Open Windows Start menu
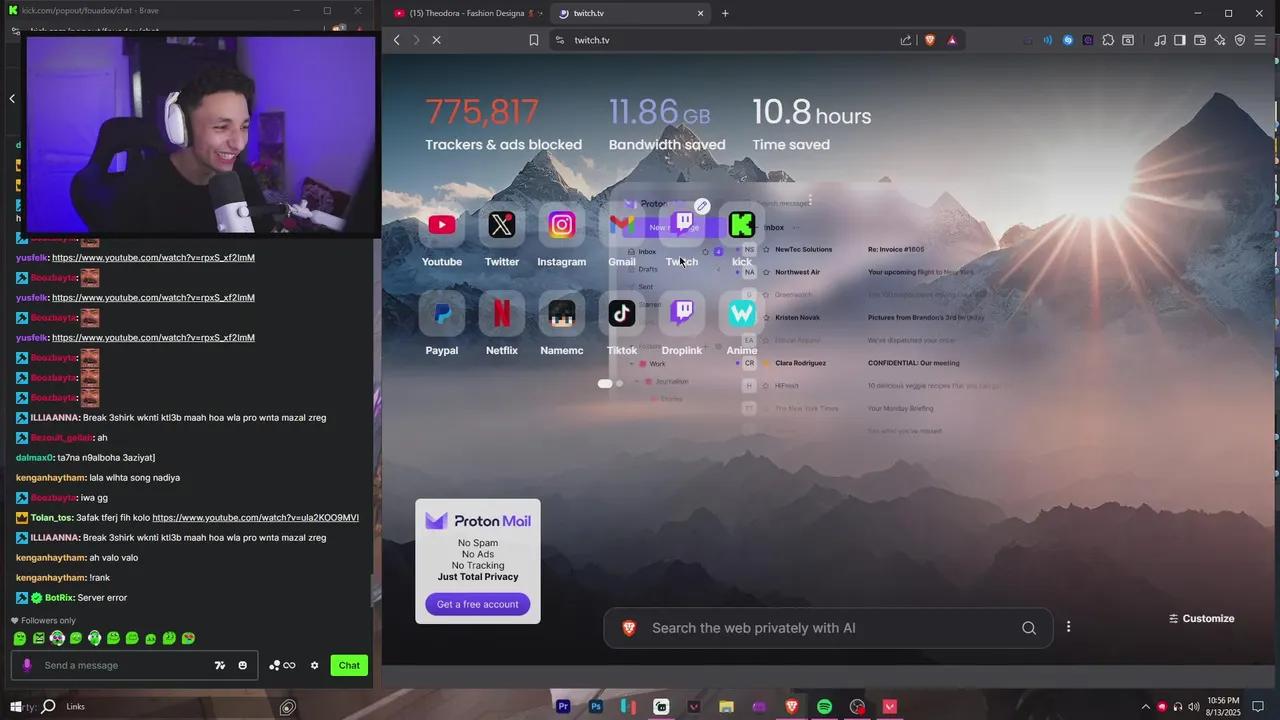 [x=14, y=707]
